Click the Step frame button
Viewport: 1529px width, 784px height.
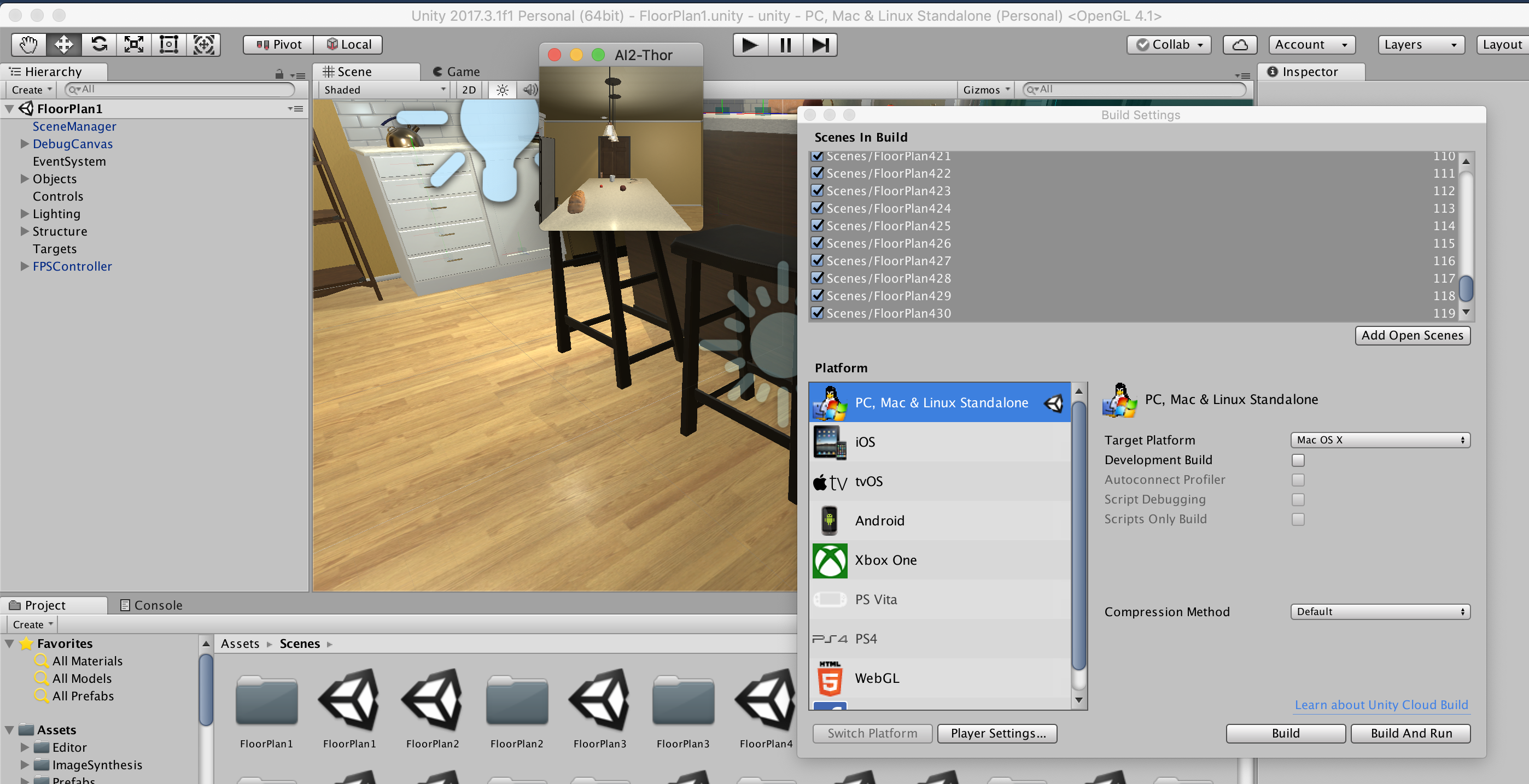(x=820, y=45)
